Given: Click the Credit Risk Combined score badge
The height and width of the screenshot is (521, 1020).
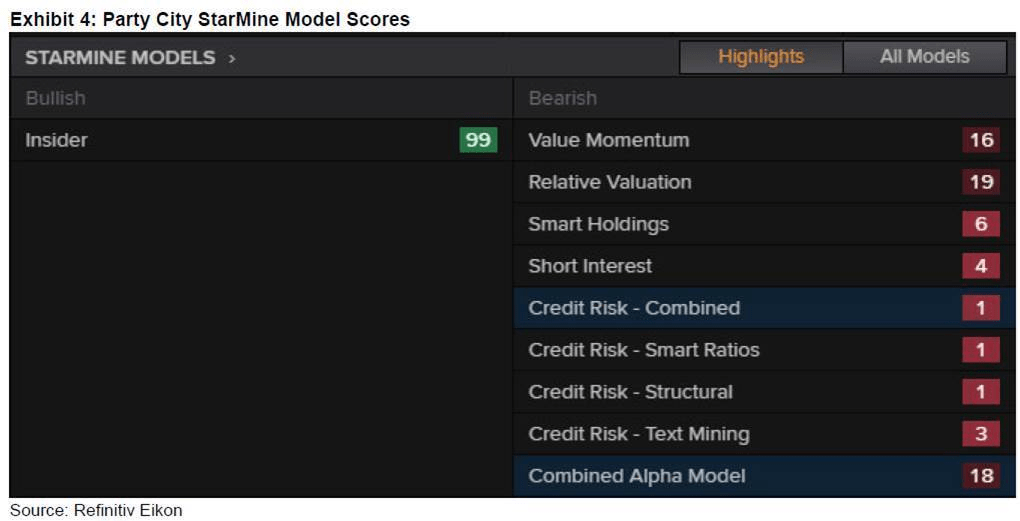Looking at the screenshot, I should coord(981,308).
